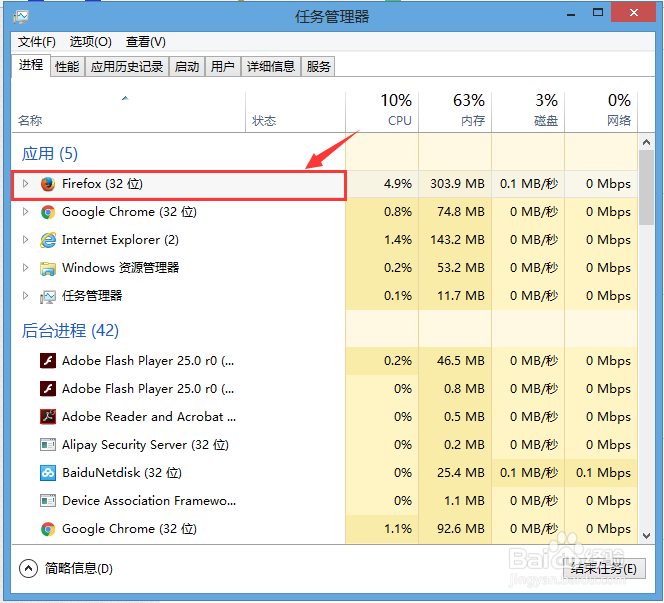The image size is (664, 603).
Task: Click the 简略信息(D) link text
Action: click(x=79, y=568)
